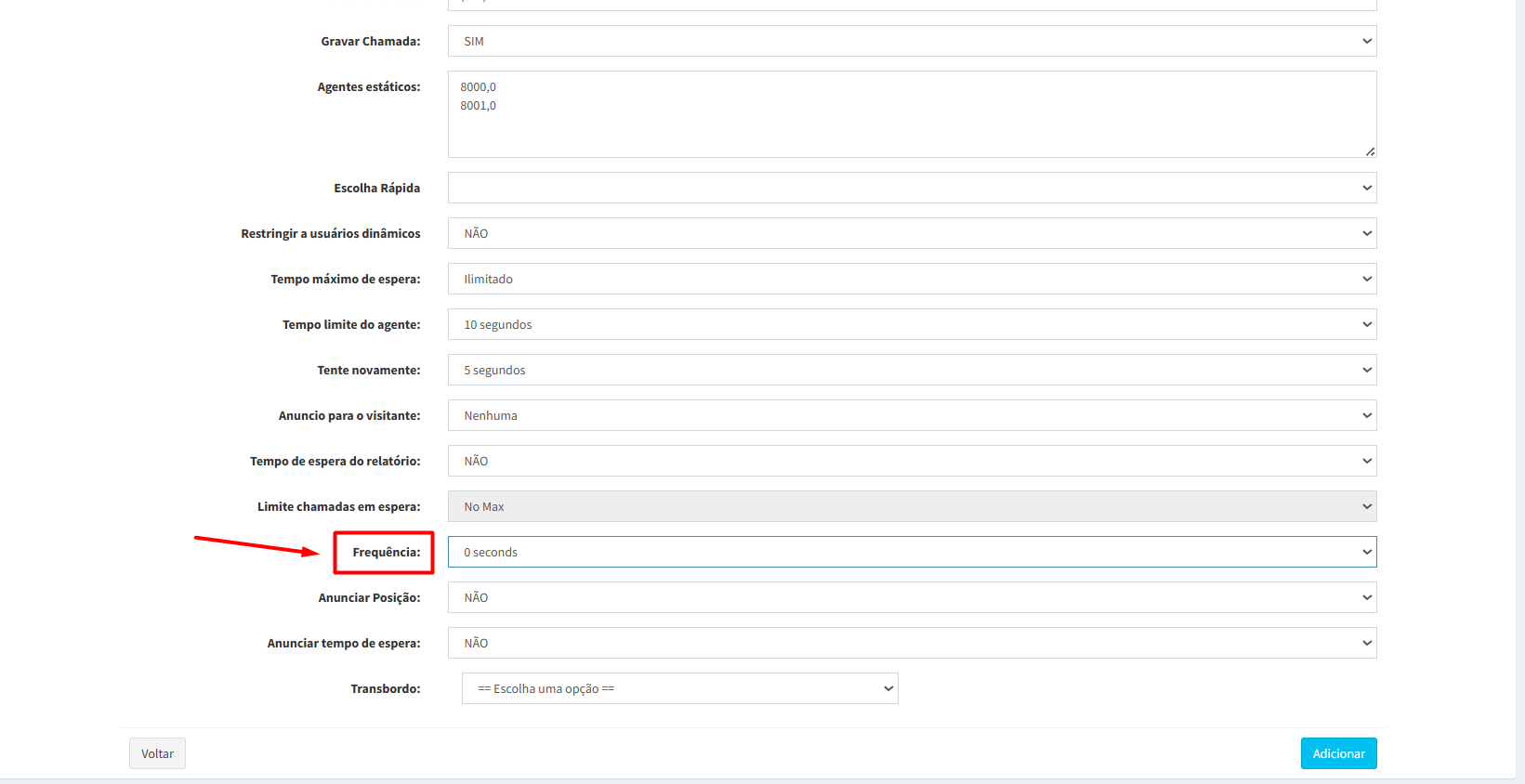This screenshot has height=784, width=1525.
Task: Expand the Escolha Rápida dropdown
Action: click(x=911, y=188)
